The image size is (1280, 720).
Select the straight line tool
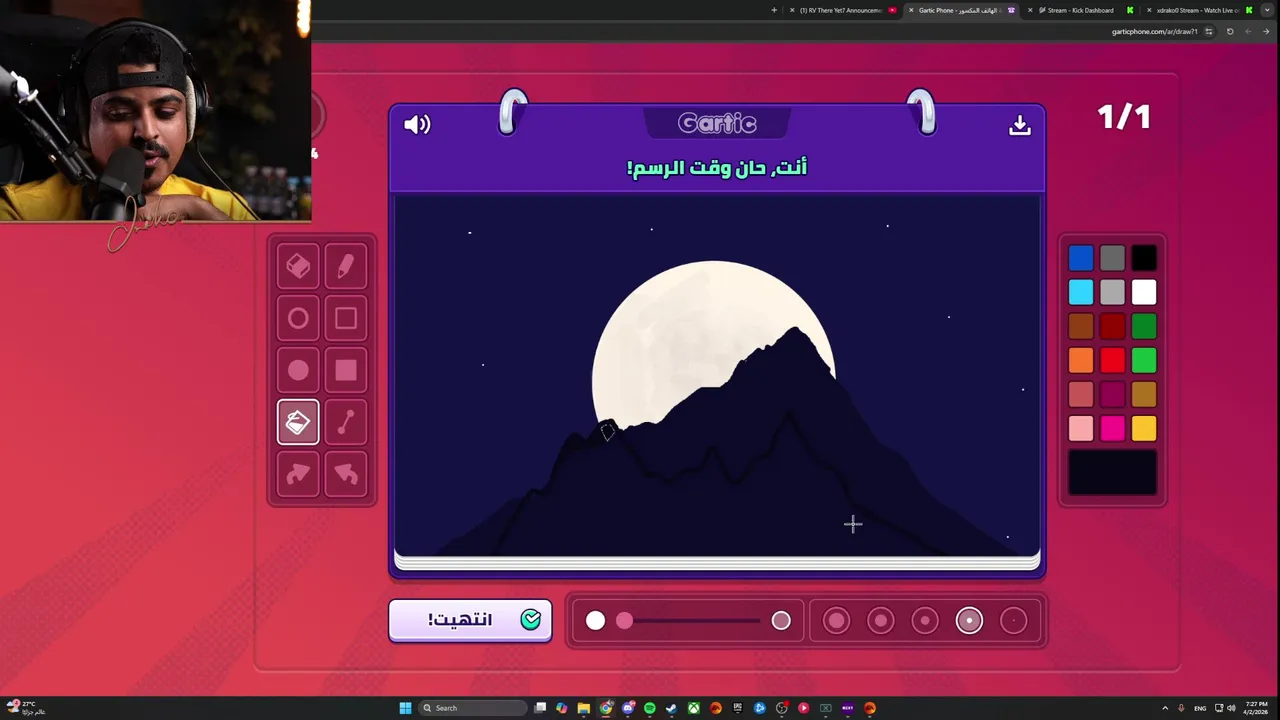(x=346, y=422)
